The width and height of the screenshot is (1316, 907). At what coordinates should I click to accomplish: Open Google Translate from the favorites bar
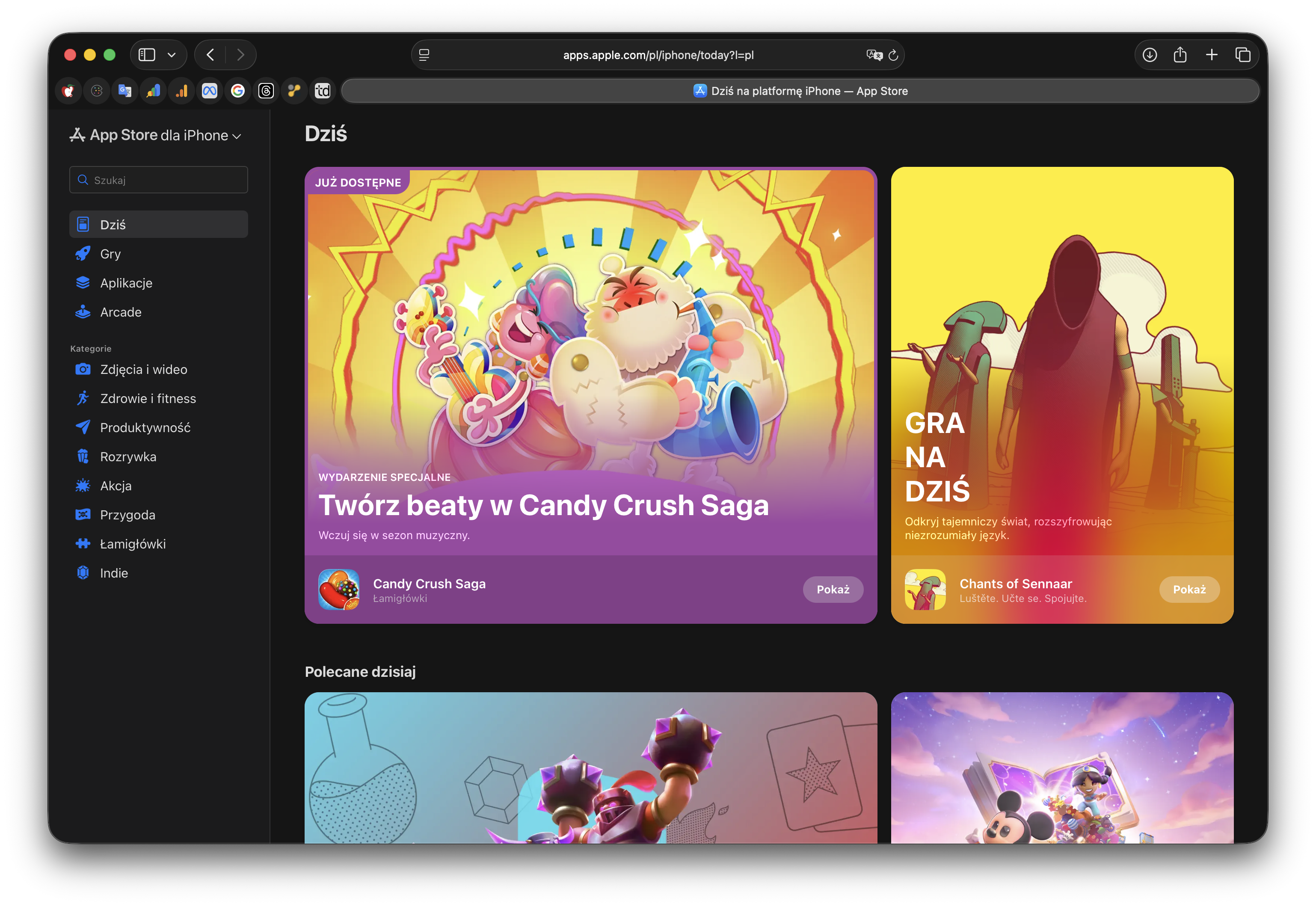pos(124,90)
